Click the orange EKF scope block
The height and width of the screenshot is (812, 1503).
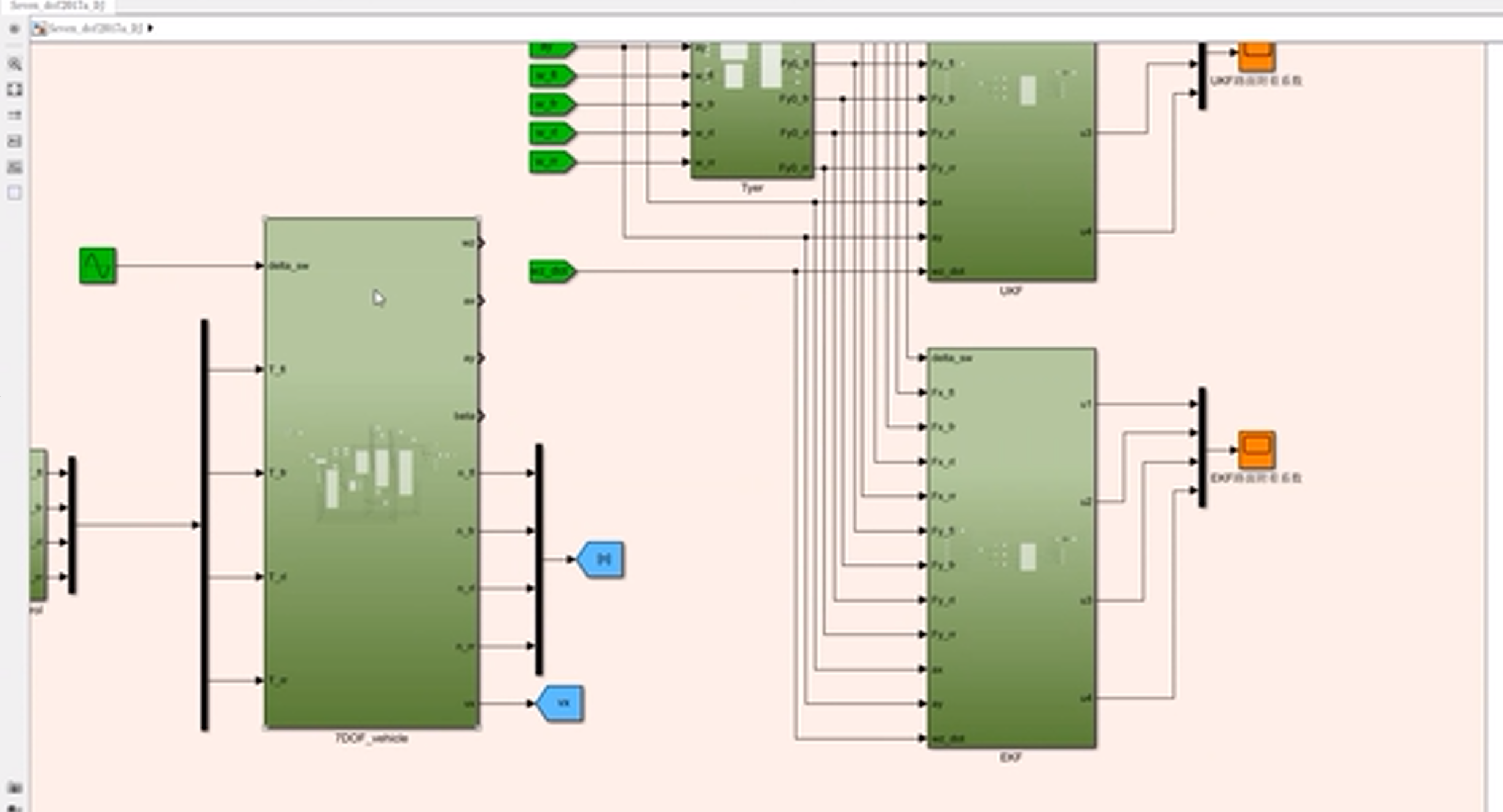point(1256,450)
